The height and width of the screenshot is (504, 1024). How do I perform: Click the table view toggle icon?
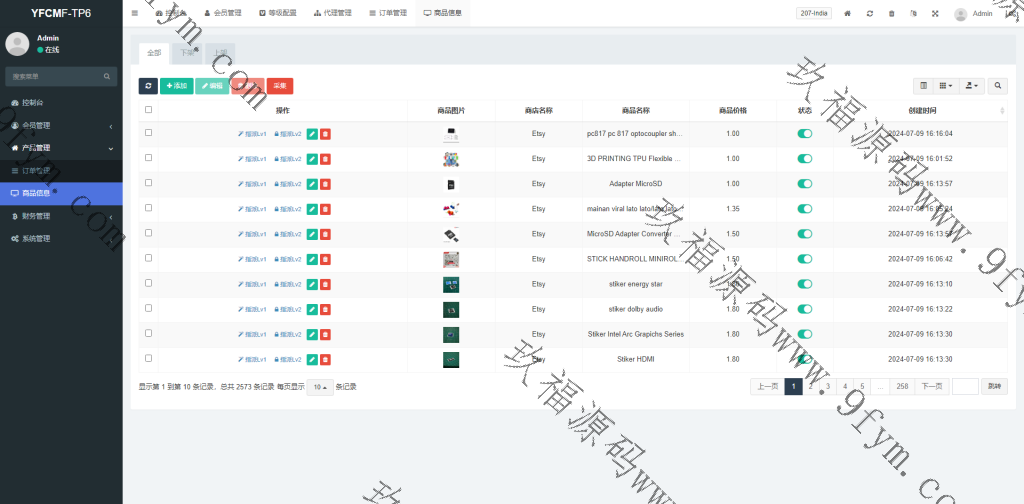924,86
